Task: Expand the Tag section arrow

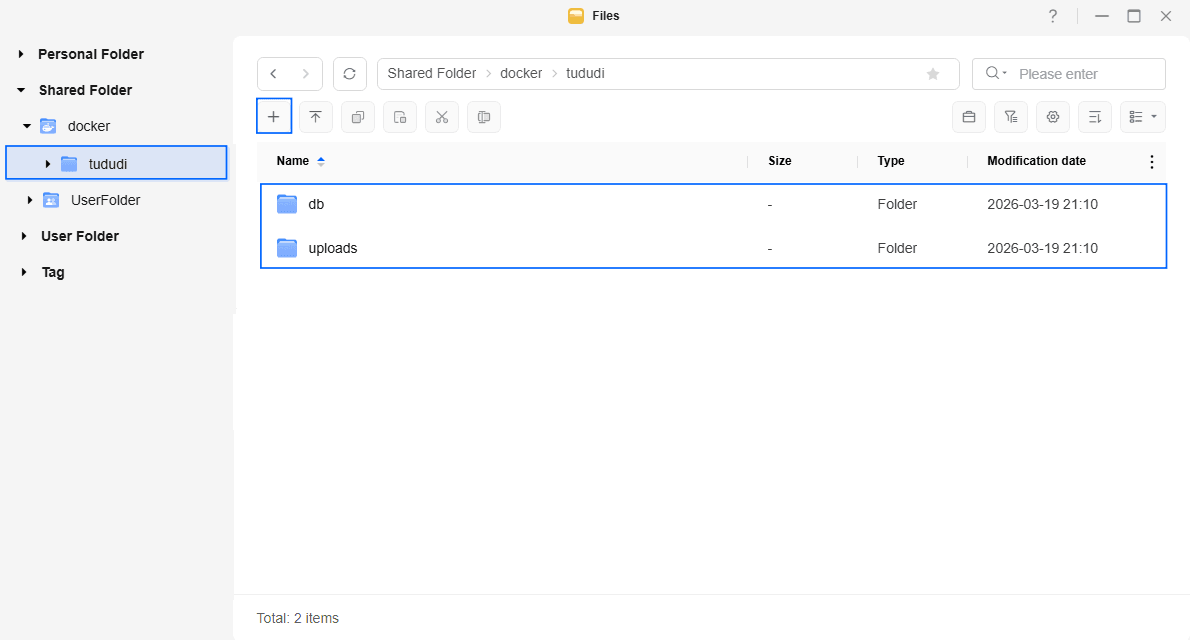Action: 21,272
